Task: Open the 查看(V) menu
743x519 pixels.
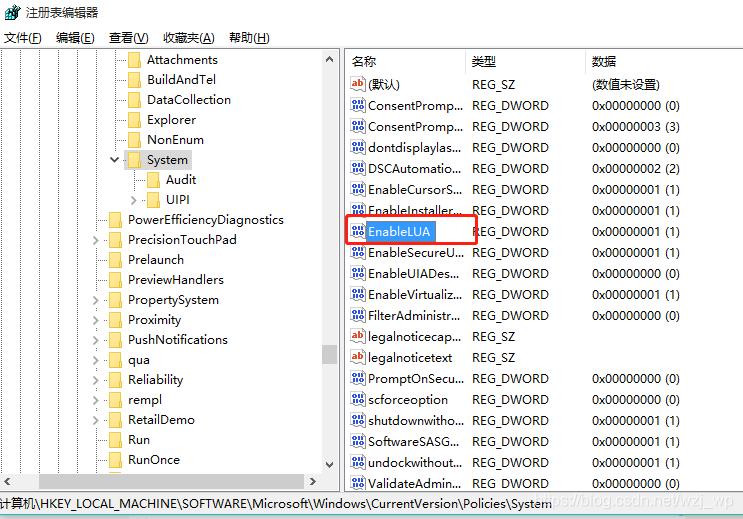Action: pyautogui.click(x=128, y=37)
